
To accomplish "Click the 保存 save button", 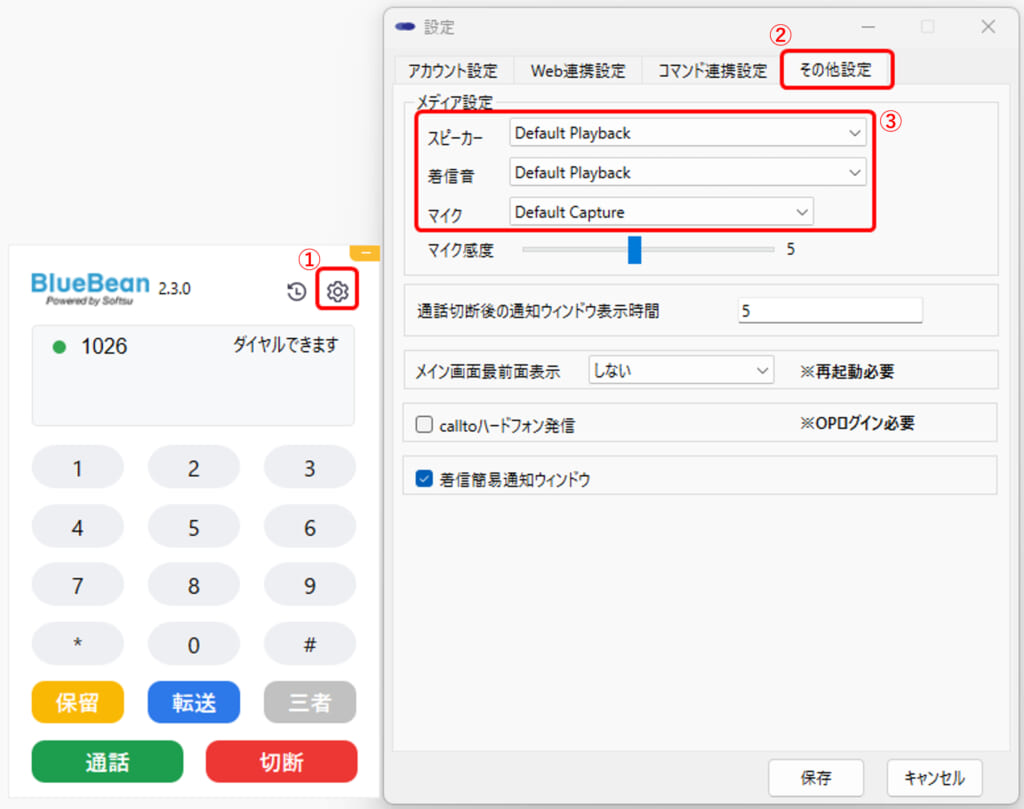I will pos(815,777).
